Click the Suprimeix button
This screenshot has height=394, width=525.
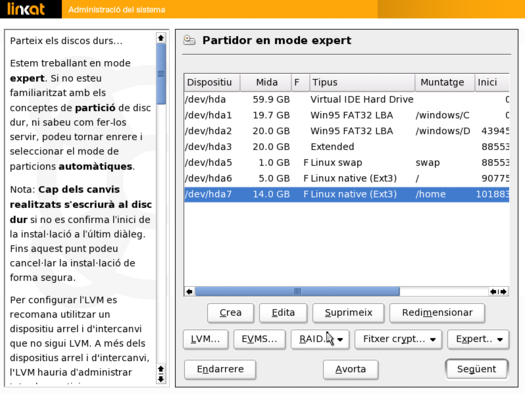(x=348, y=313)
